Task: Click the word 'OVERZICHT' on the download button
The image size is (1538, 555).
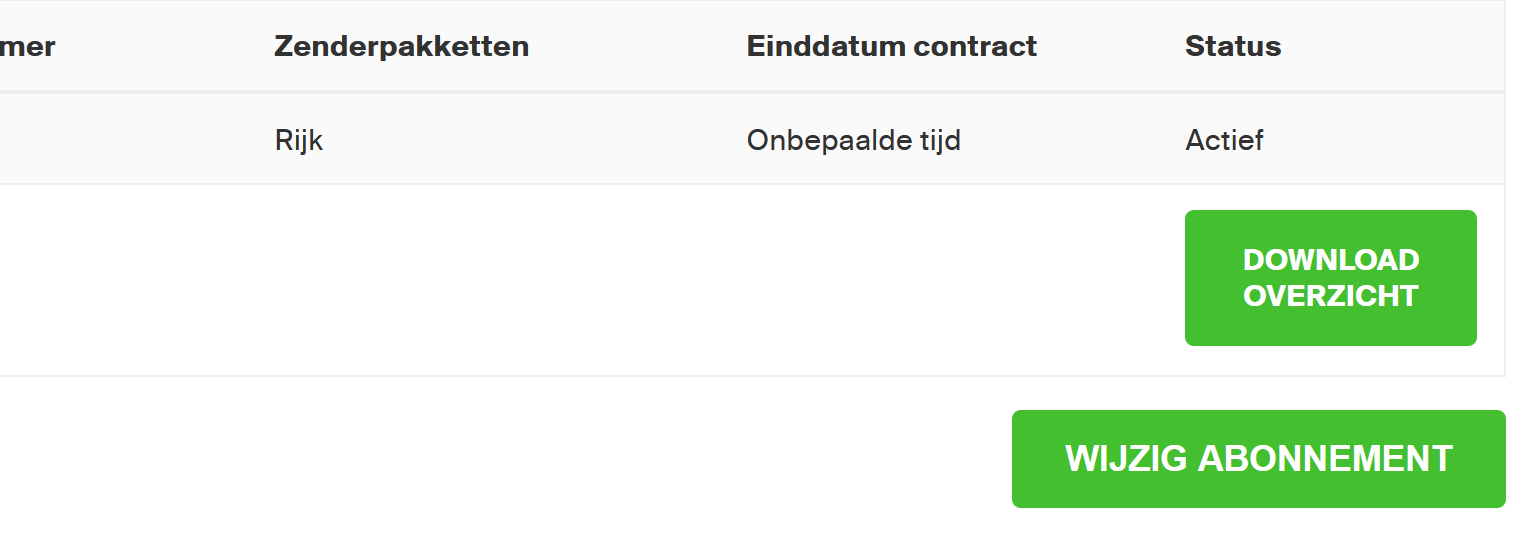Action: click(1330, 296)
